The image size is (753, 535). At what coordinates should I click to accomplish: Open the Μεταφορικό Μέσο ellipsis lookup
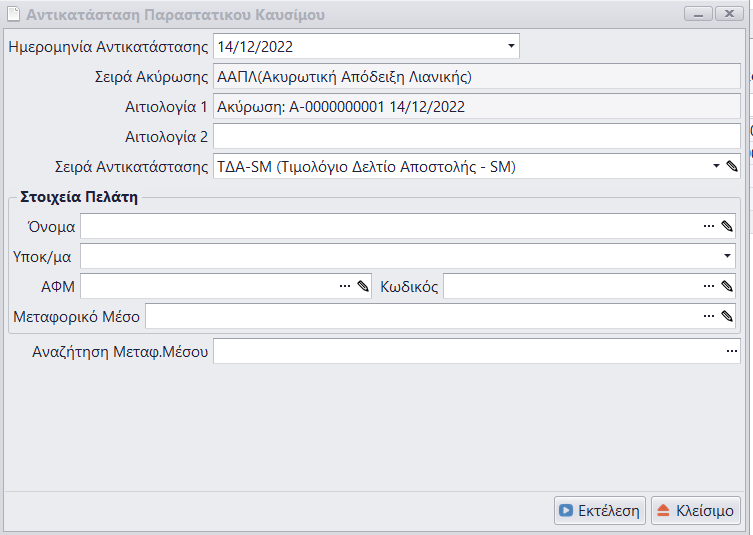(x=709, y=316)
